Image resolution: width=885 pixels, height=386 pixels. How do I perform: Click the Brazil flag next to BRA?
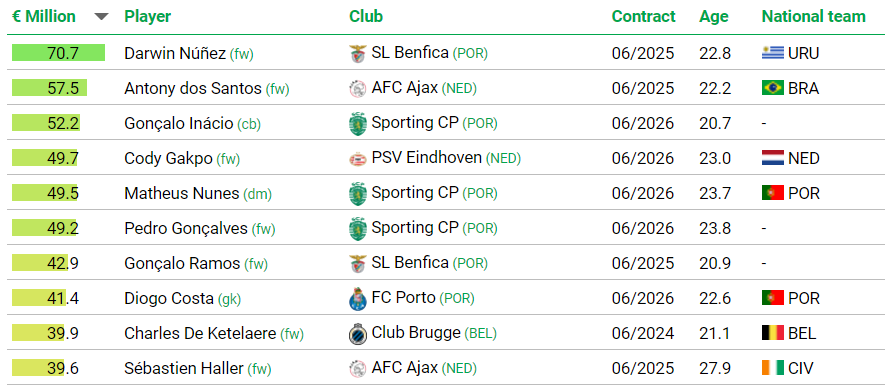773,89
